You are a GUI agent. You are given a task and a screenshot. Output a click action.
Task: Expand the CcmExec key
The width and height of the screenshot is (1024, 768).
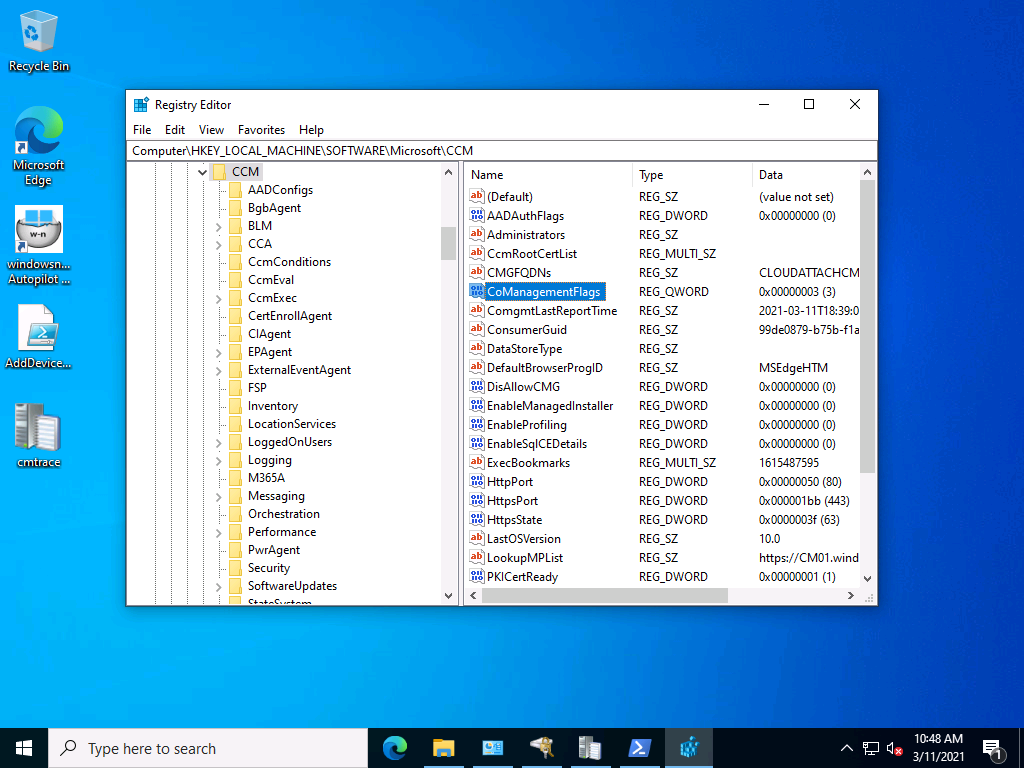tap(218, 298)
